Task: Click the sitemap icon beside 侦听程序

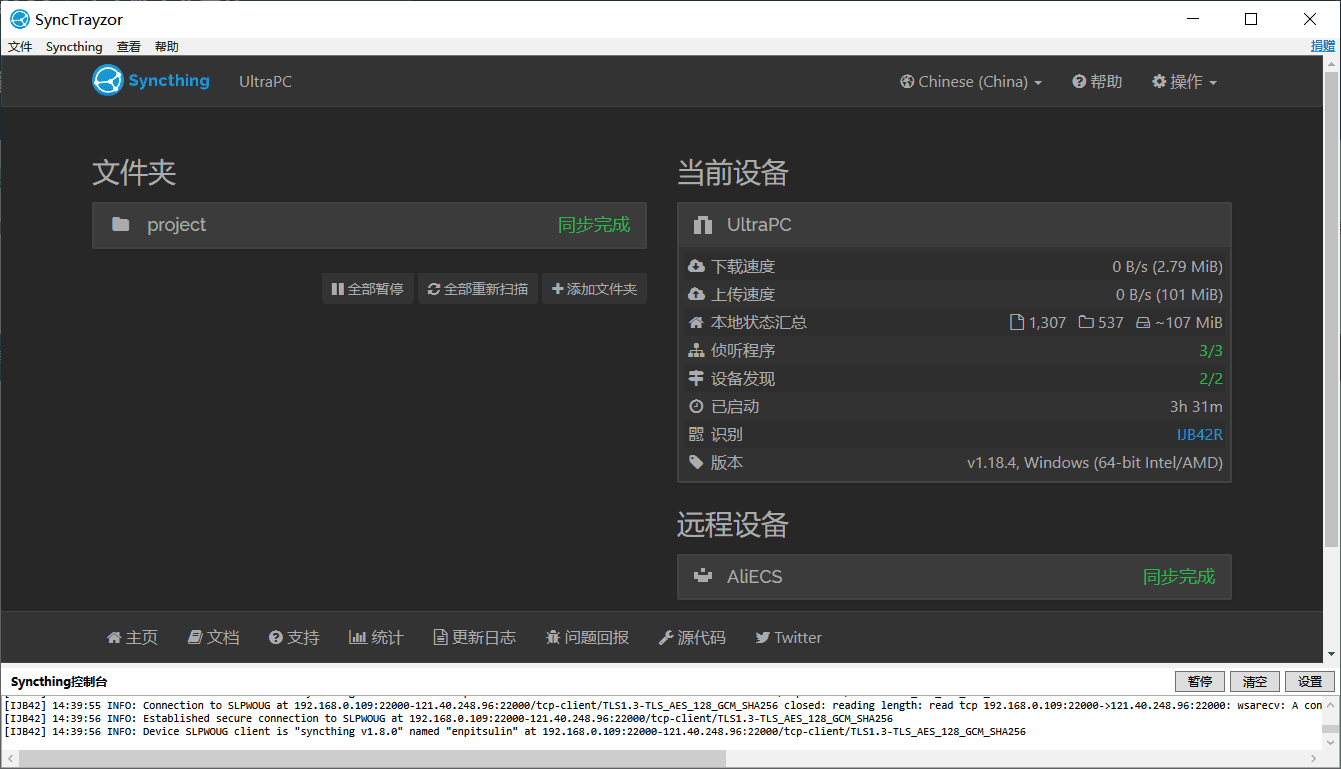Action: (x=697, y=351)
